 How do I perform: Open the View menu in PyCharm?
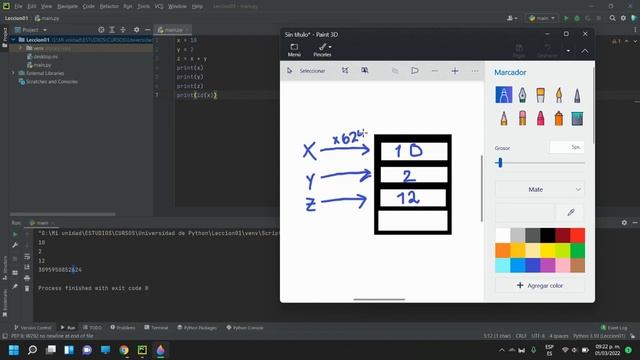pos(47,7)
